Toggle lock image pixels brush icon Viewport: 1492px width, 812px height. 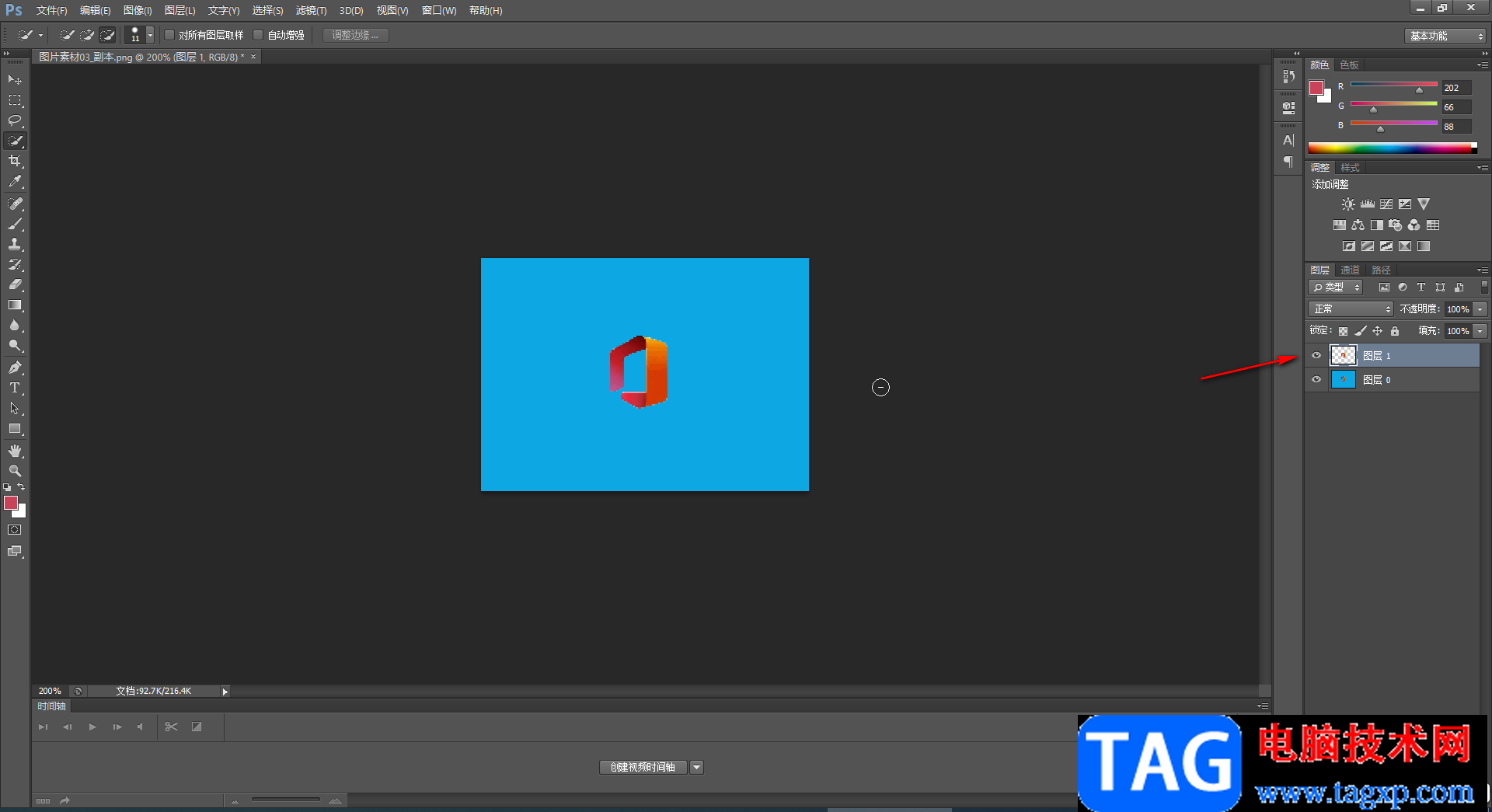click(x=1361, y=331)
